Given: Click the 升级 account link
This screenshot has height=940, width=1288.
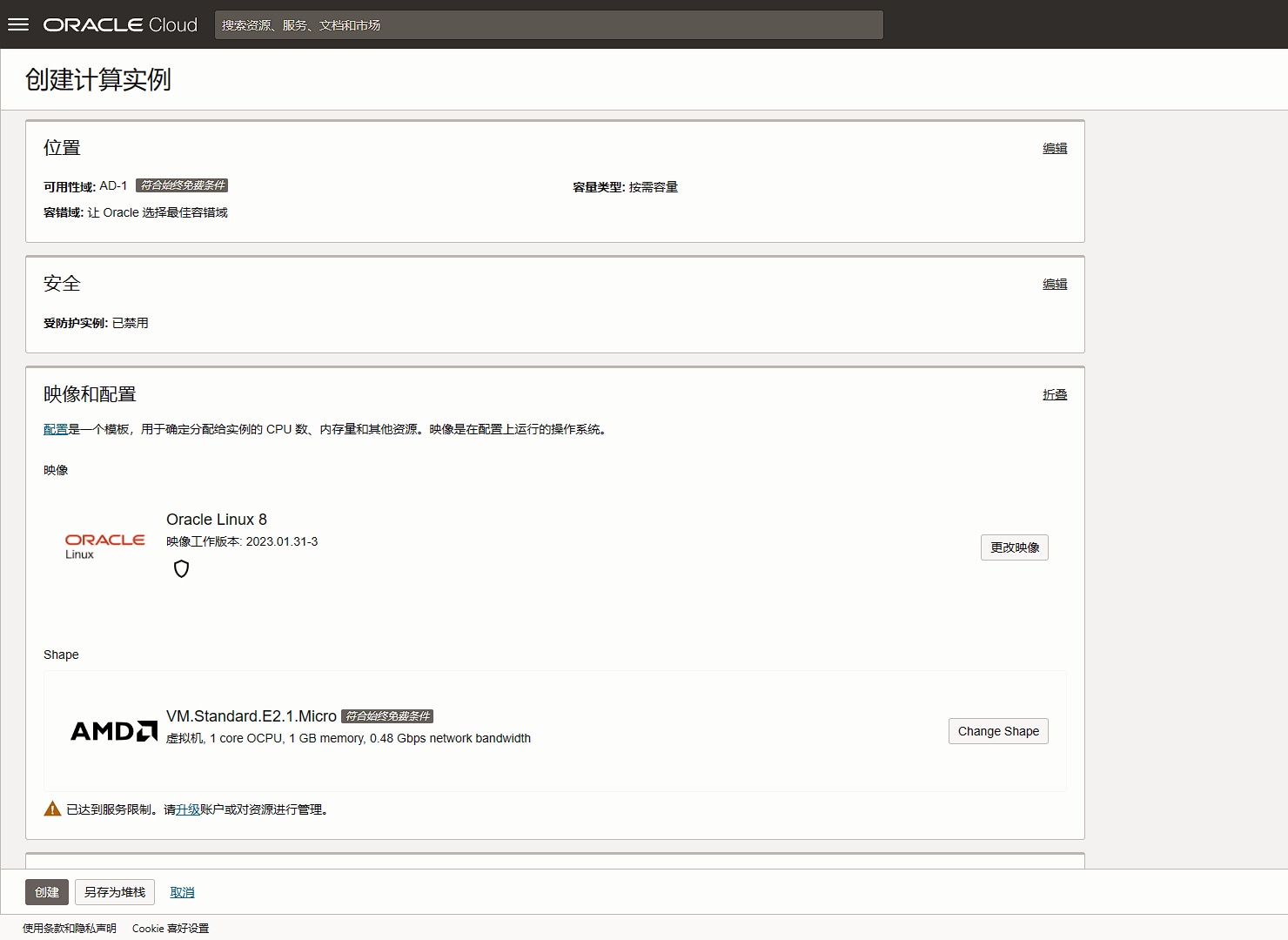Looking at the screenshot, I should click(188, 809).
